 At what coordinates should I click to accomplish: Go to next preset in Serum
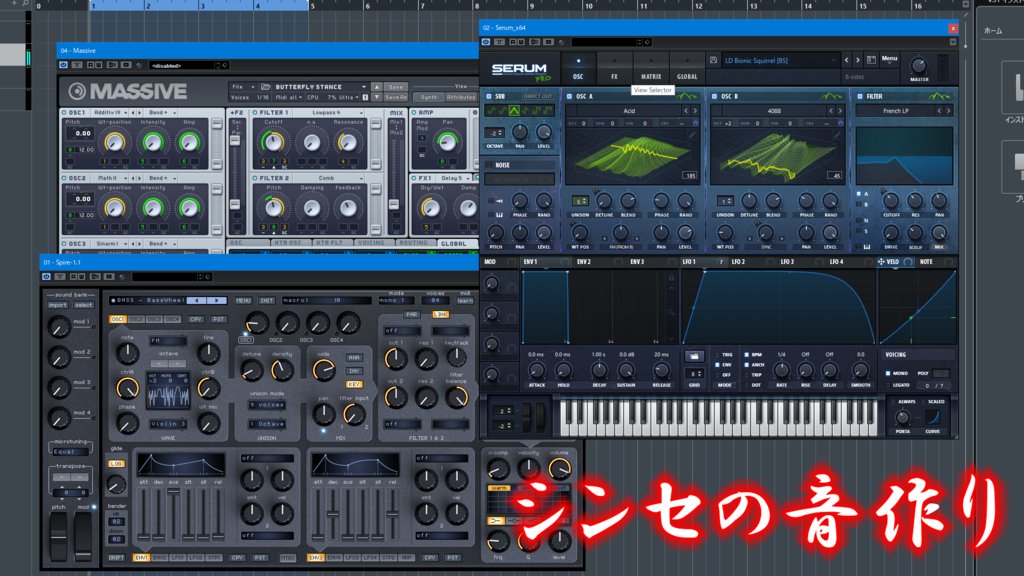[x=858, y=60]
